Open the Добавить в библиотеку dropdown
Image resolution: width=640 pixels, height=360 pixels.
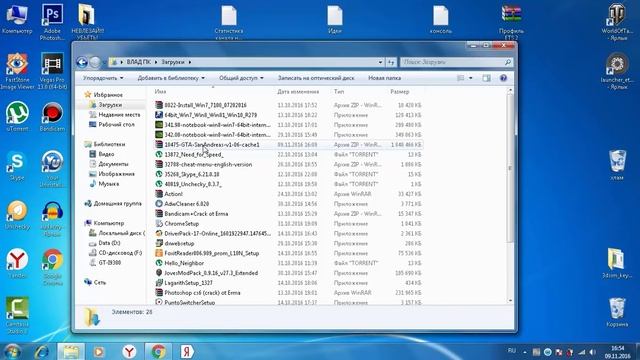click(x=171, y=78)
